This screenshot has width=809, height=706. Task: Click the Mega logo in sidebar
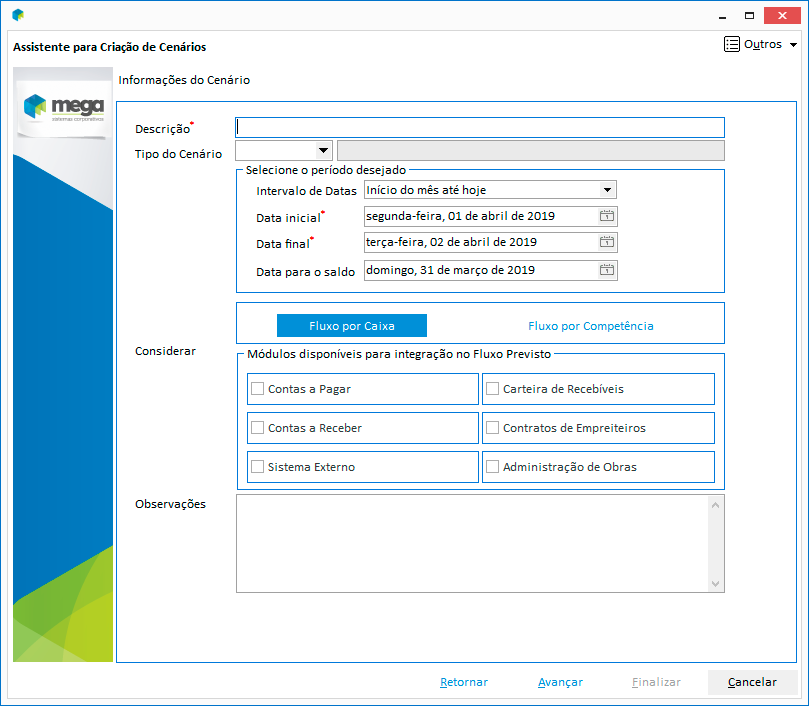click(x=62, y=105)
